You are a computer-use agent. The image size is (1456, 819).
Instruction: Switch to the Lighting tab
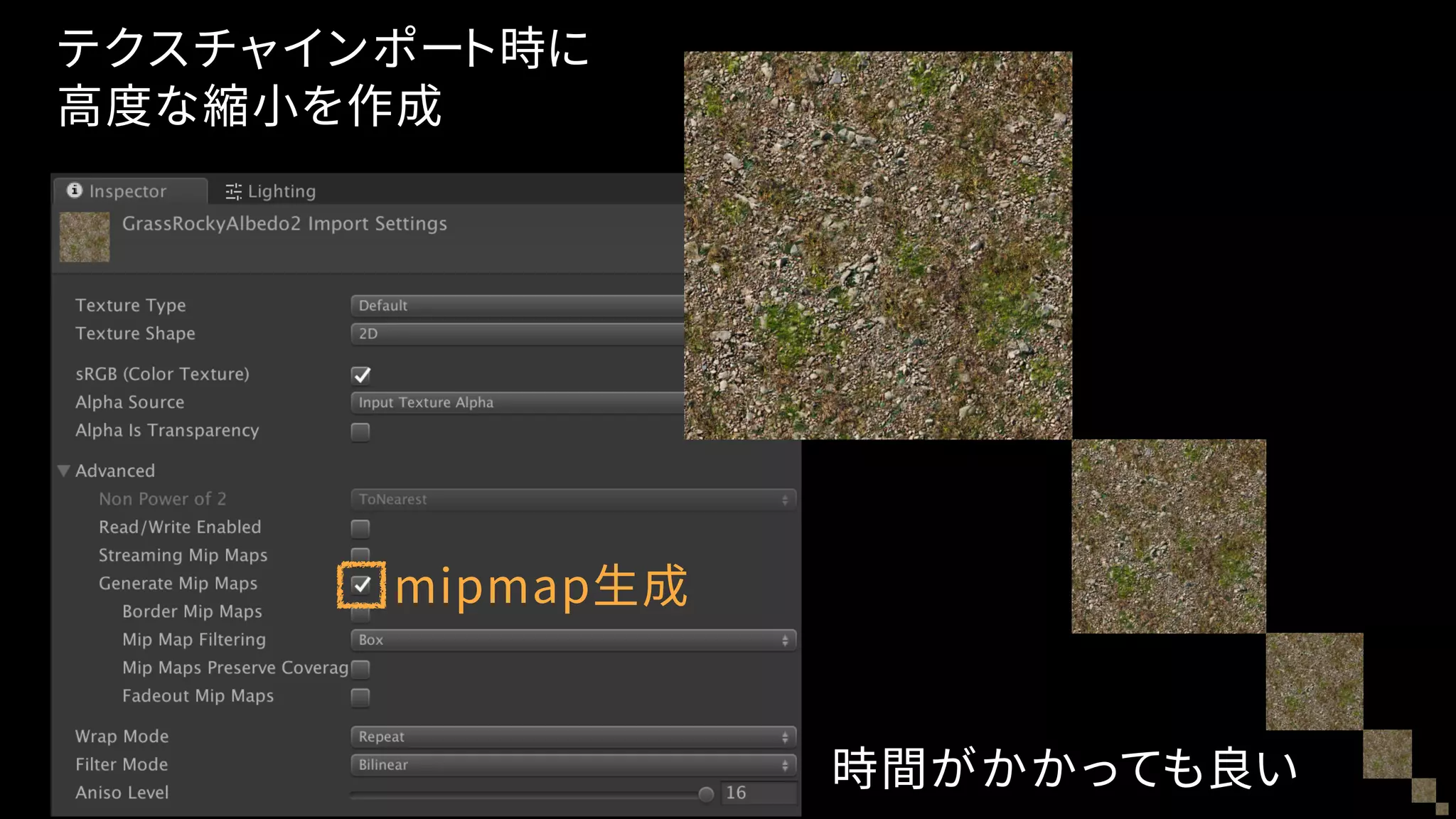[270, 191]
